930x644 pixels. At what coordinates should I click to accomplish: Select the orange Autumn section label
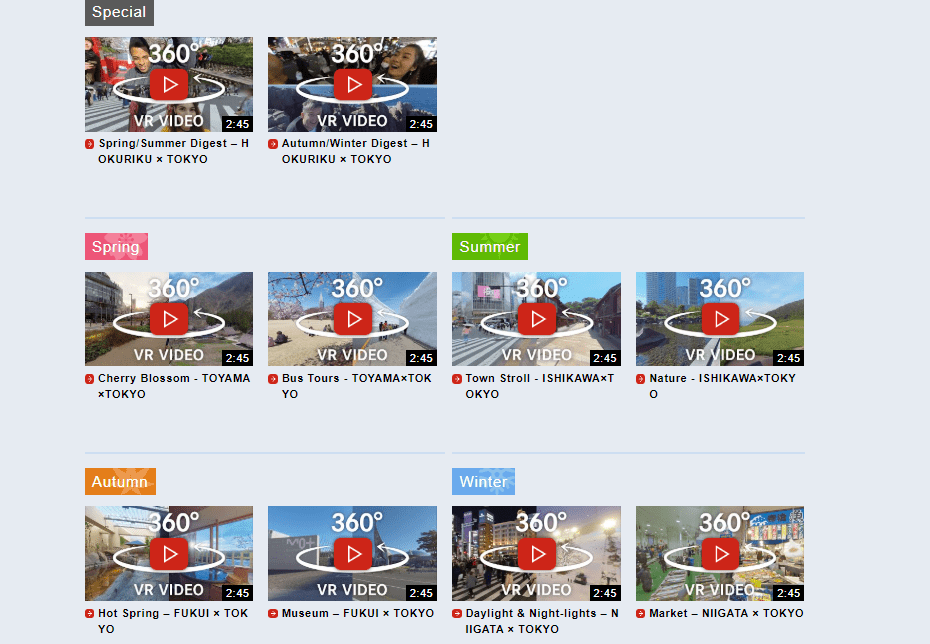coord(120,482)
